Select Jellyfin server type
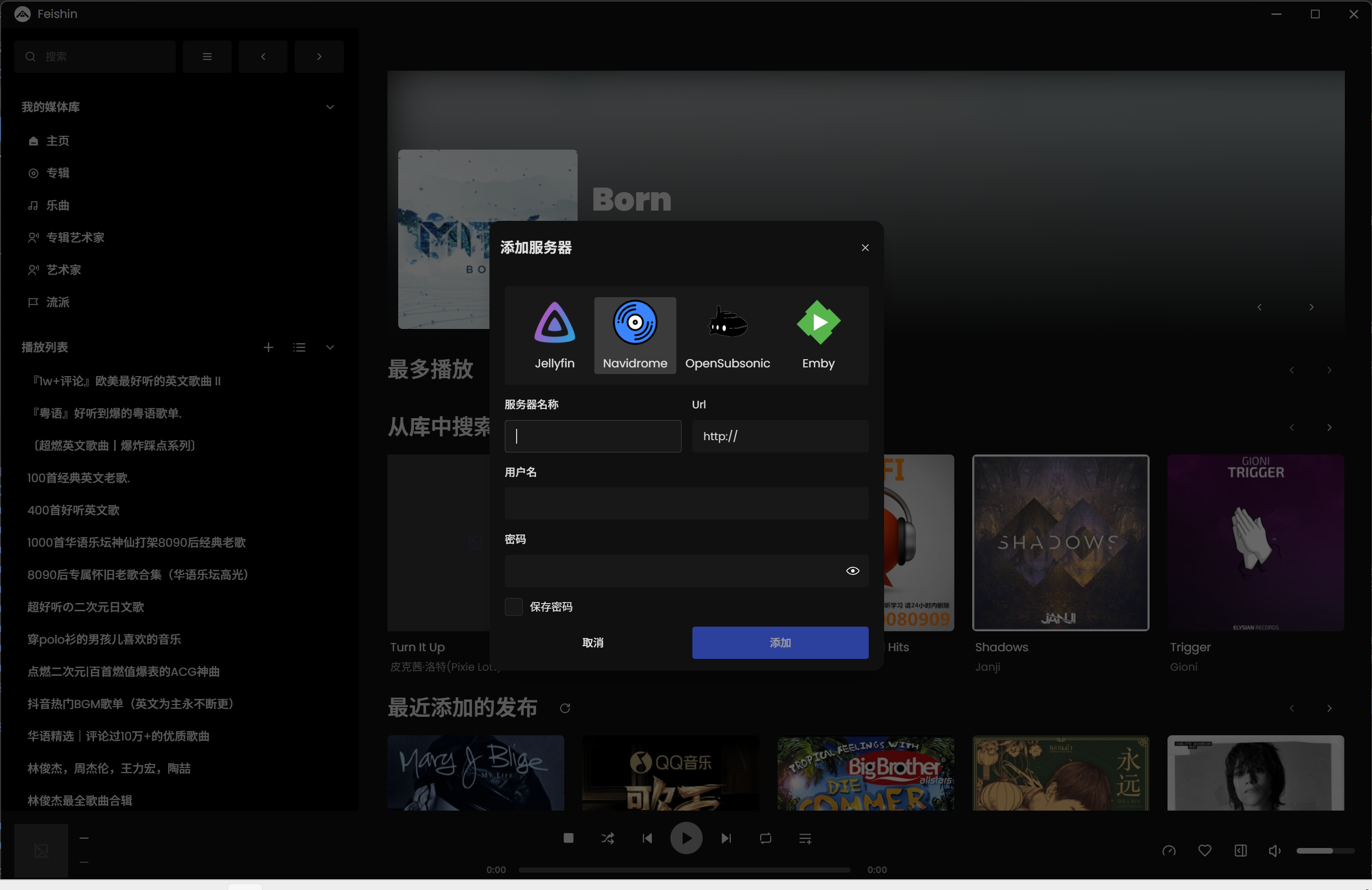Screen dimensions: 1372x890 [554, 336]
